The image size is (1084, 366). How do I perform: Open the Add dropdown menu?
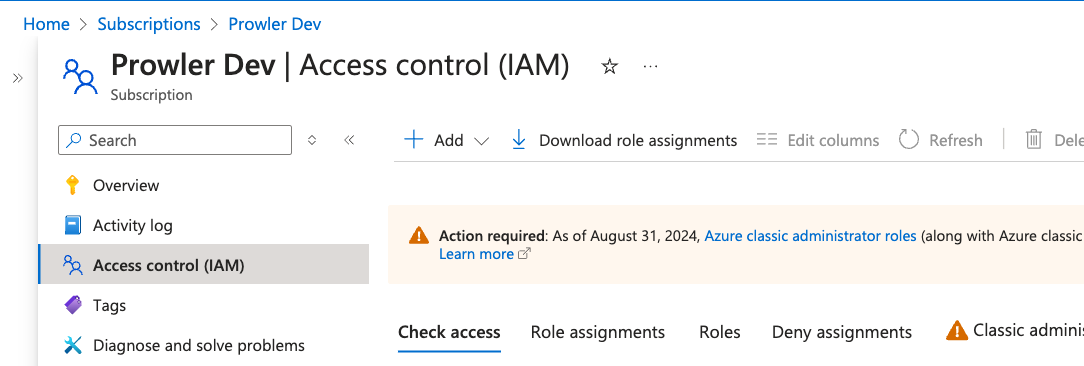(x=447, y=140)
